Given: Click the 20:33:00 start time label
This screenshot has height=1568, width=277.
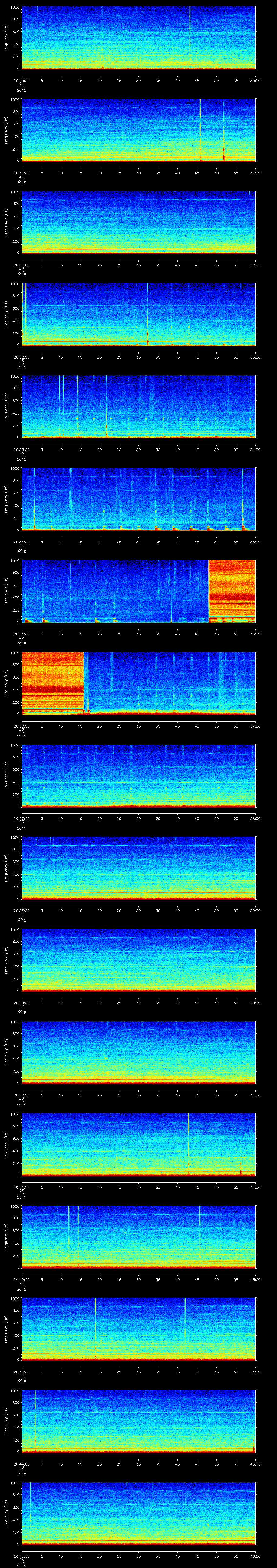Looking at the screenshot, I should 21,449.
